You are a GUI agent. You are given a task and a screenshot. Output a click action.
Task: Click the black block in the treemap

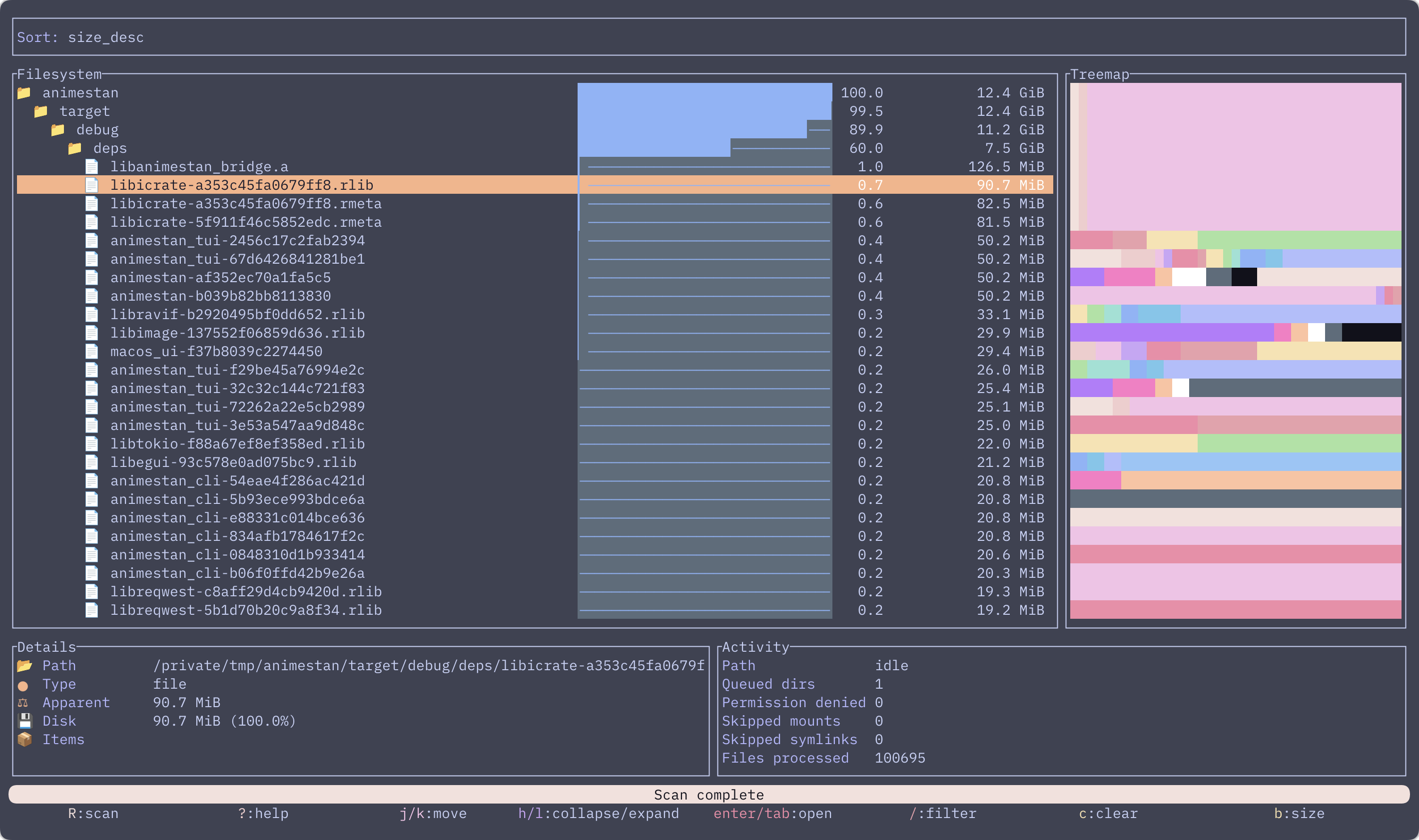(x=1372, y=333)
